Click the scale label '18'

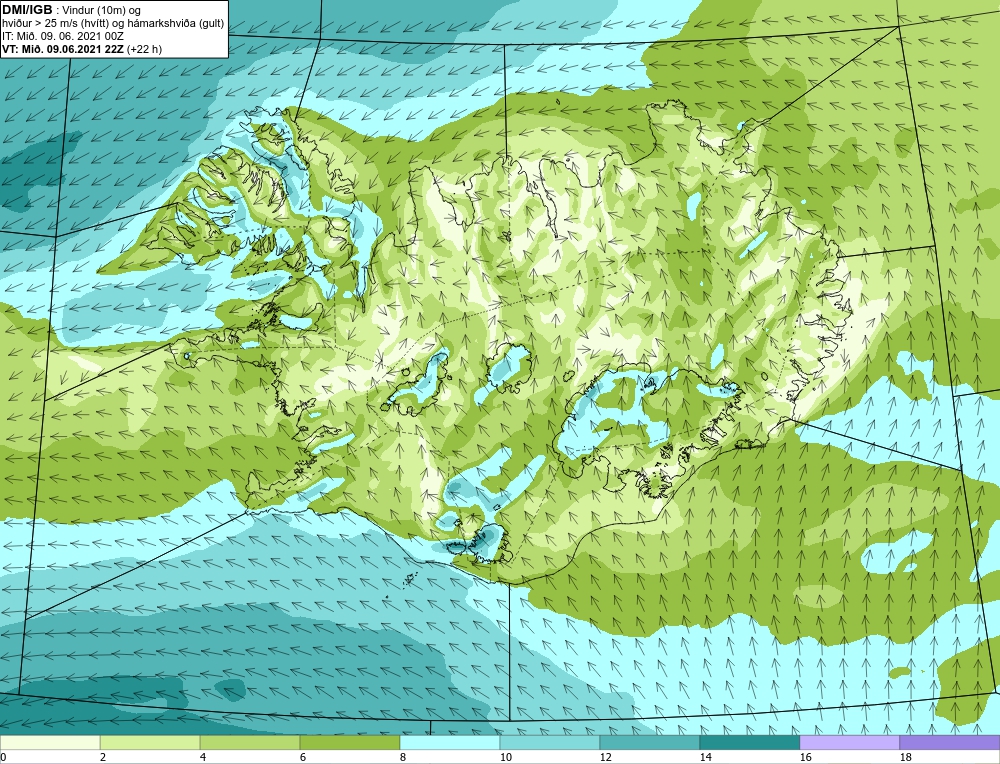(x=906, y=757)
